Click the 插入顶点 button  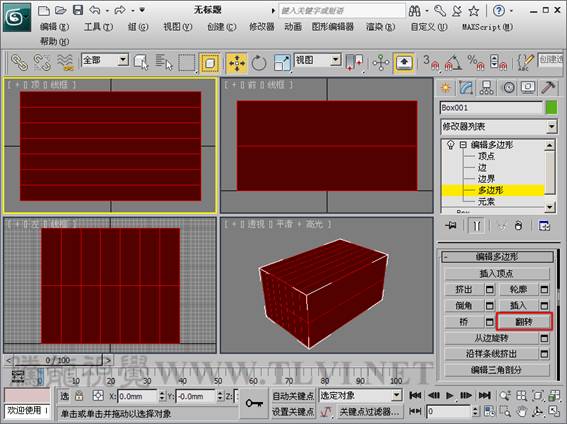coord(496,274)
